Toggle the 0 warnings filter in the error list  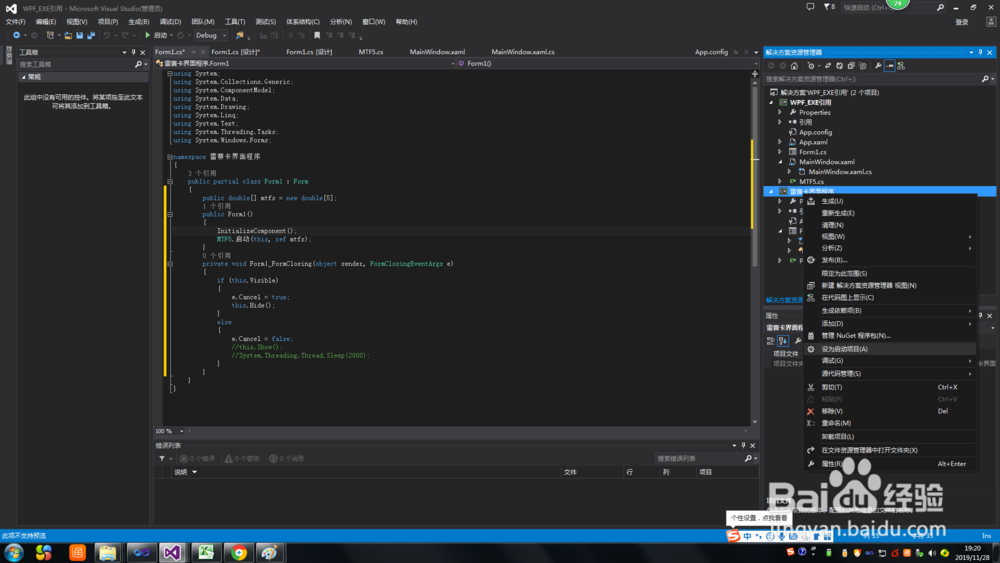[242, 458]
